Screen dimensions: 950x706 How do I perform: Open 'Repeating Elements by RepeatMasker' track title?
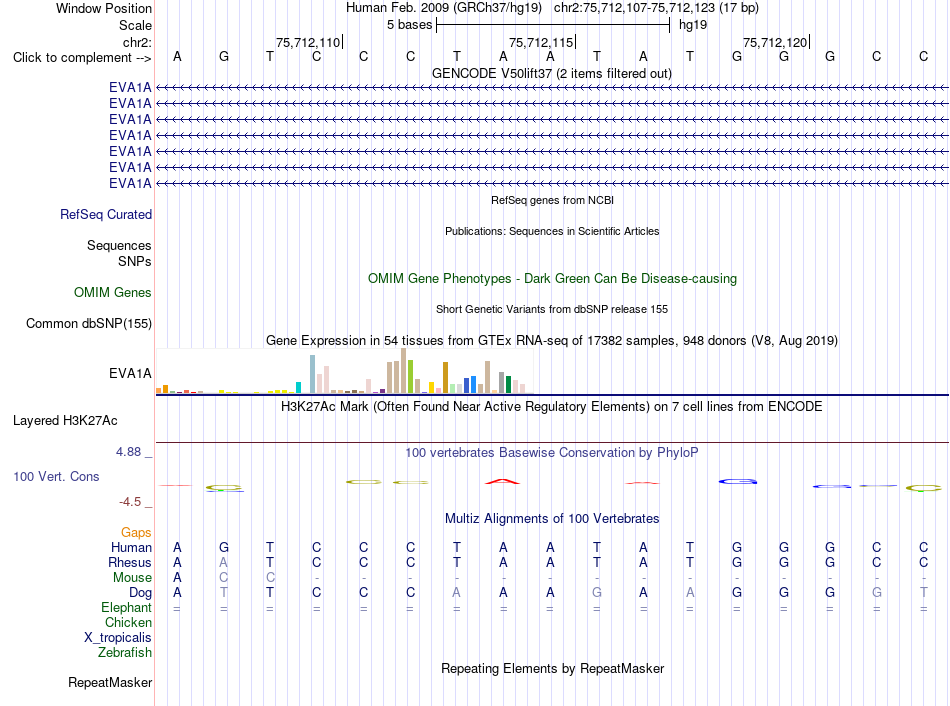552,668
